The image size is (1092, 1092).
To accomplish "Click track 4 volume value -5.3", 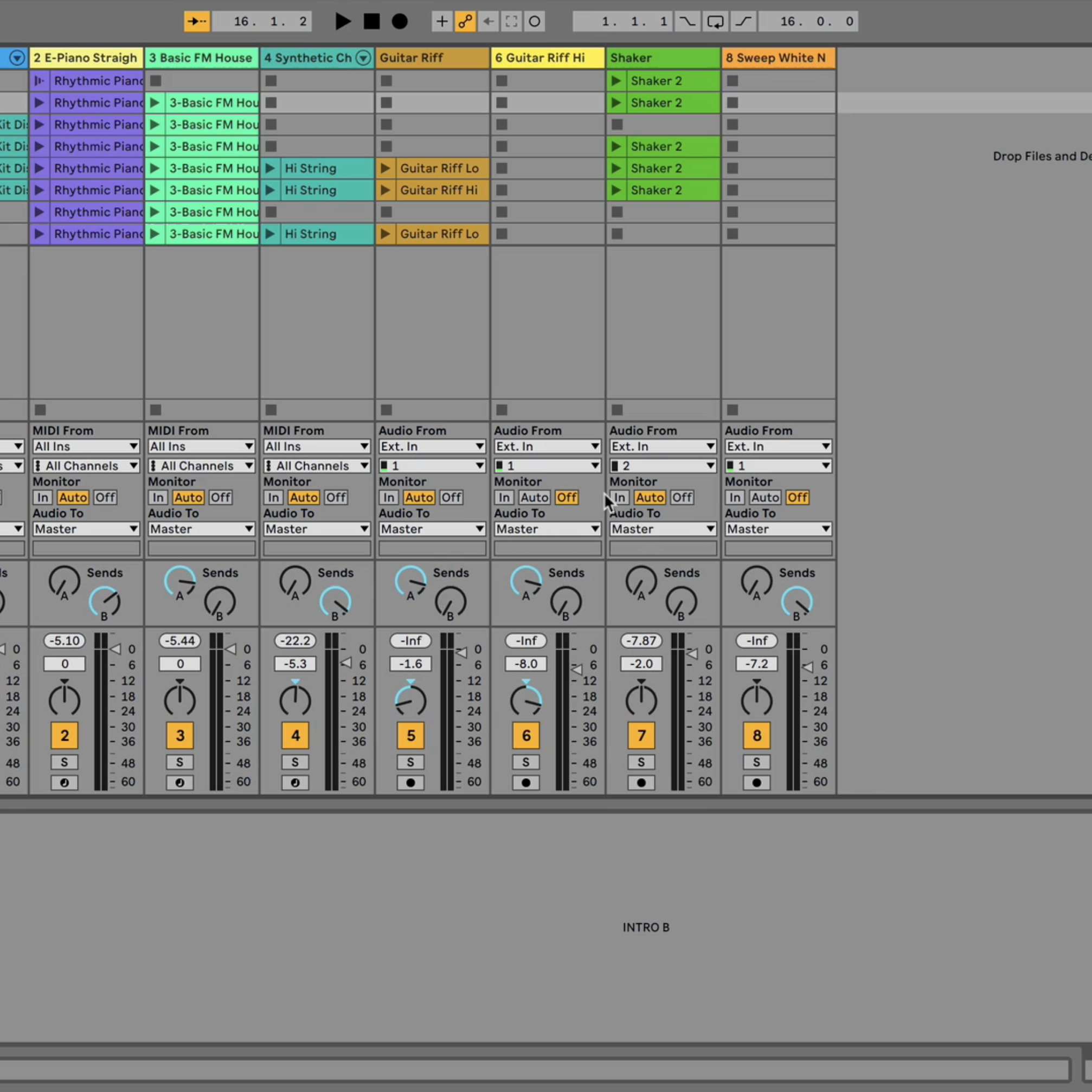I will coord(295,664).
